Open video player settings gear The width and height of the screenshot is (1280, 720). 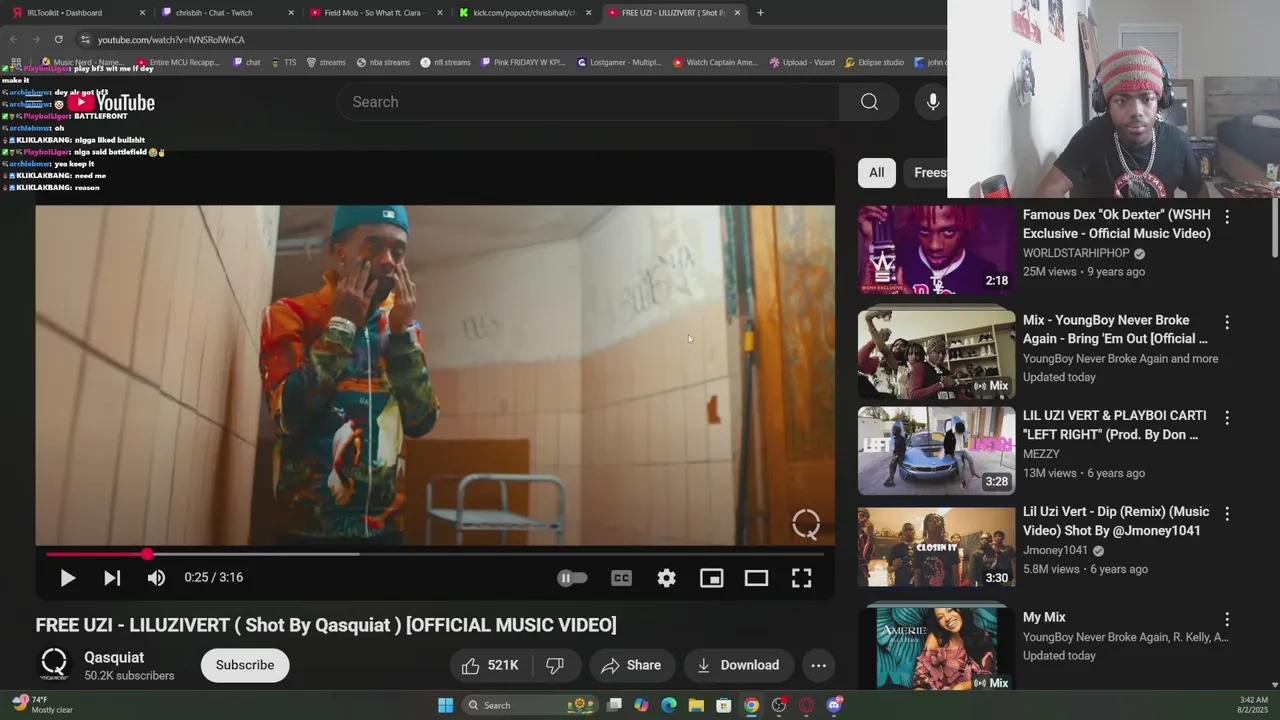tap(666, 578)
